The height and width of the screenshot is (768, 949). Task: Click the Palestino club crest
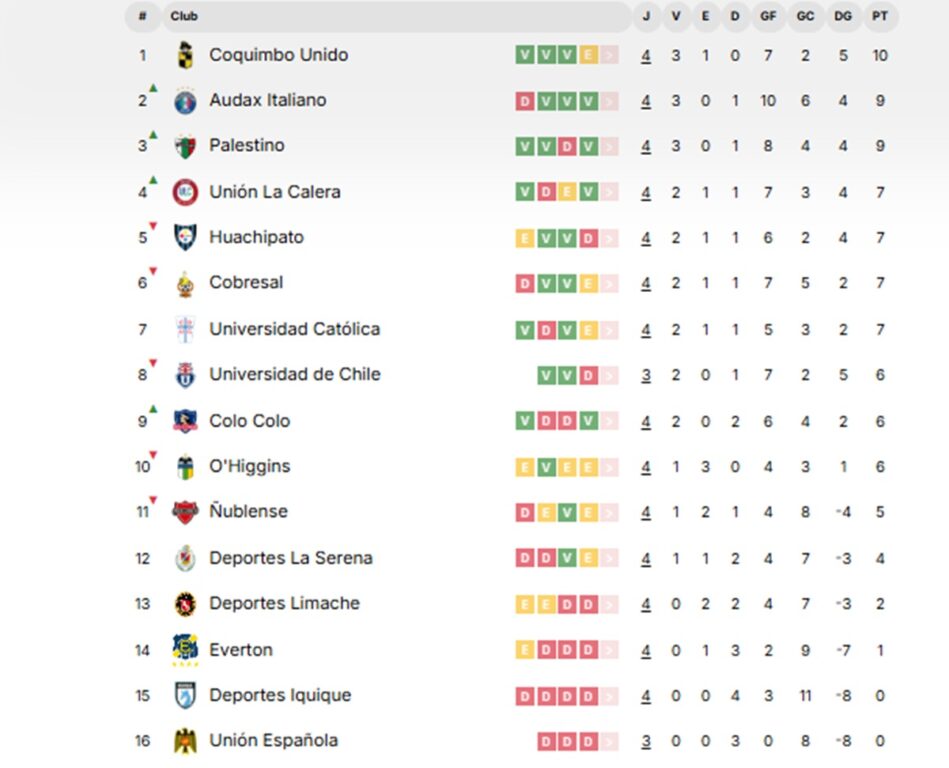(185, 146)
